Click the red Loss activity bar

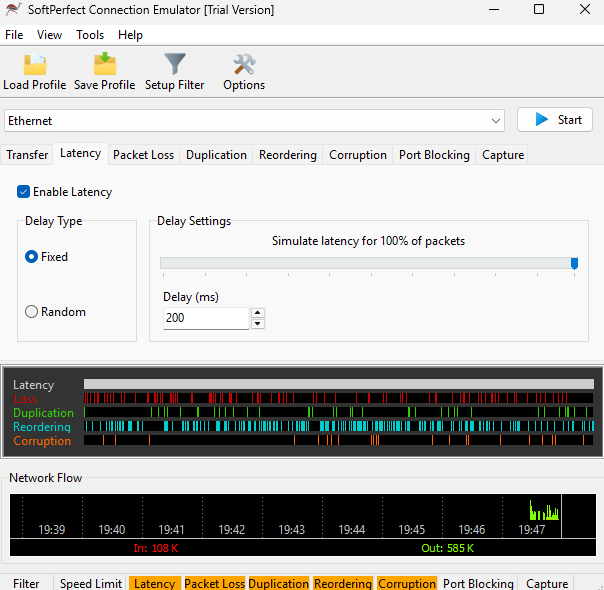click(x=339, y=398)
